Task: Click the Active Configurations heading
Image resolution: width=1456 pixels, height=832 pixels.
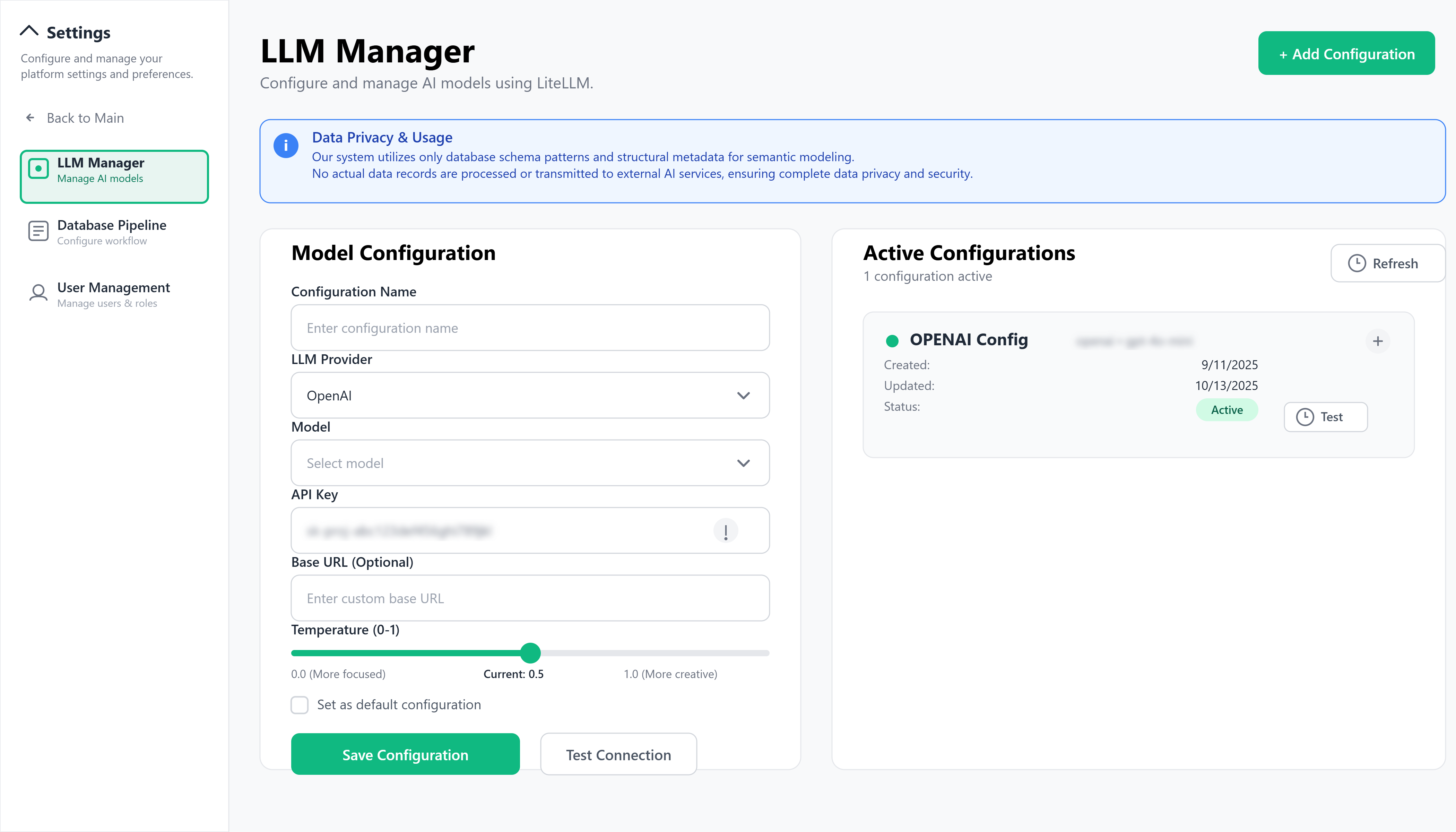Action: 969,253
